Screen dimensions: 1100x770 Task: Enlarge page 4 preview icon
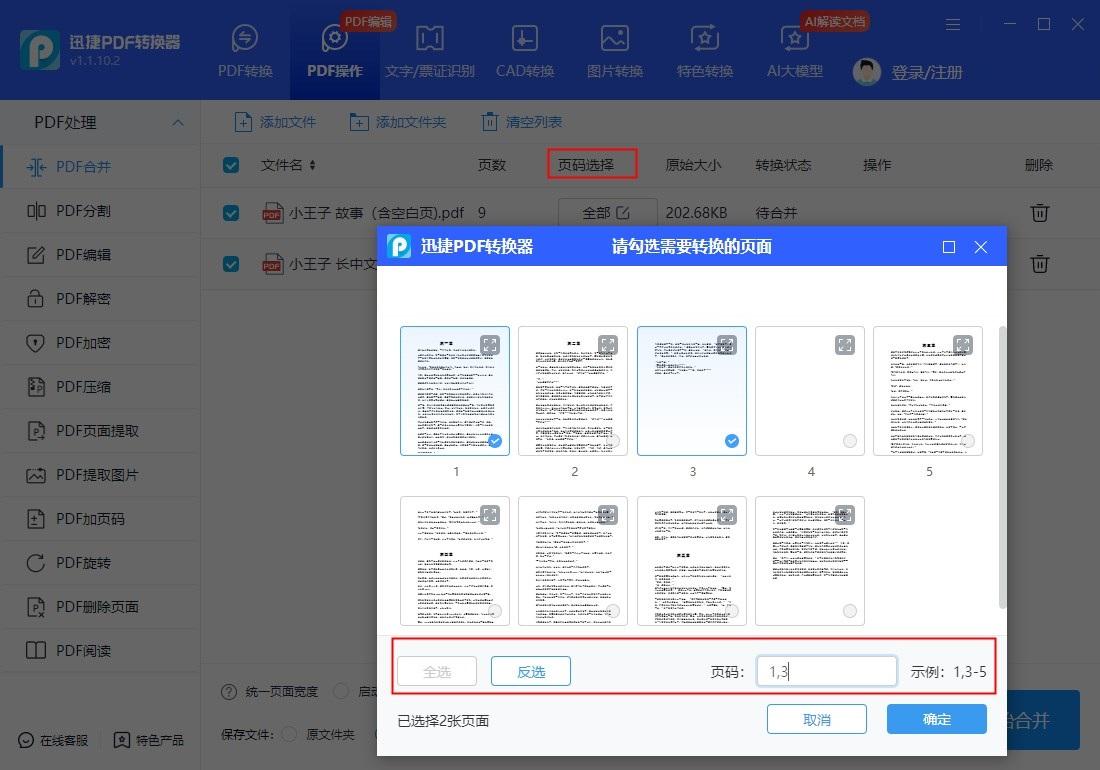tap(845, 344)
